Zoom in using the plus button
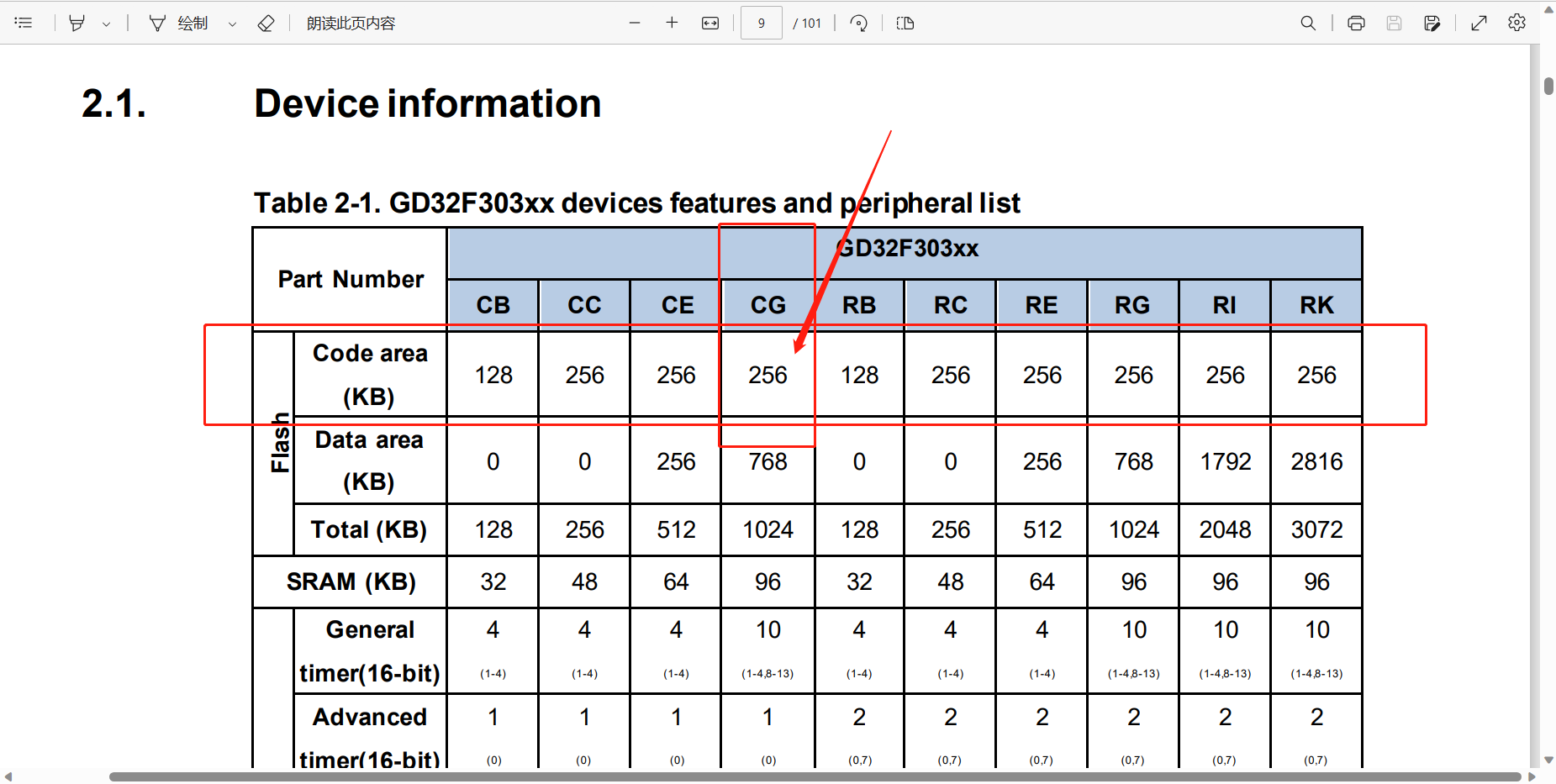This screenshot has width=1556, height=784. (x=672, y=23)
